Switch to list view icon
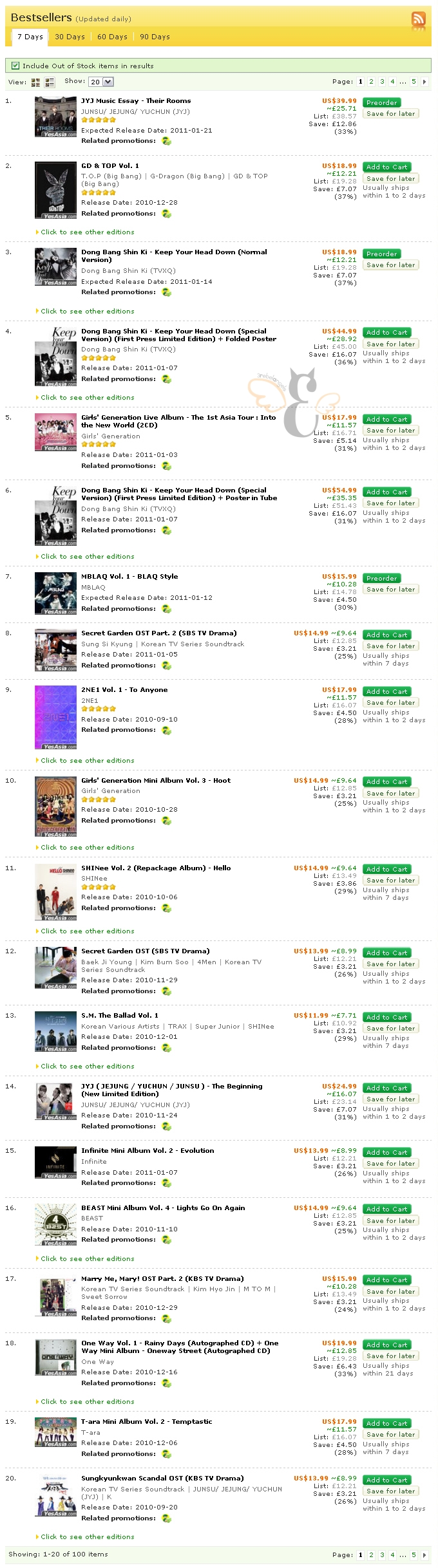 click(x=50, y=82)
